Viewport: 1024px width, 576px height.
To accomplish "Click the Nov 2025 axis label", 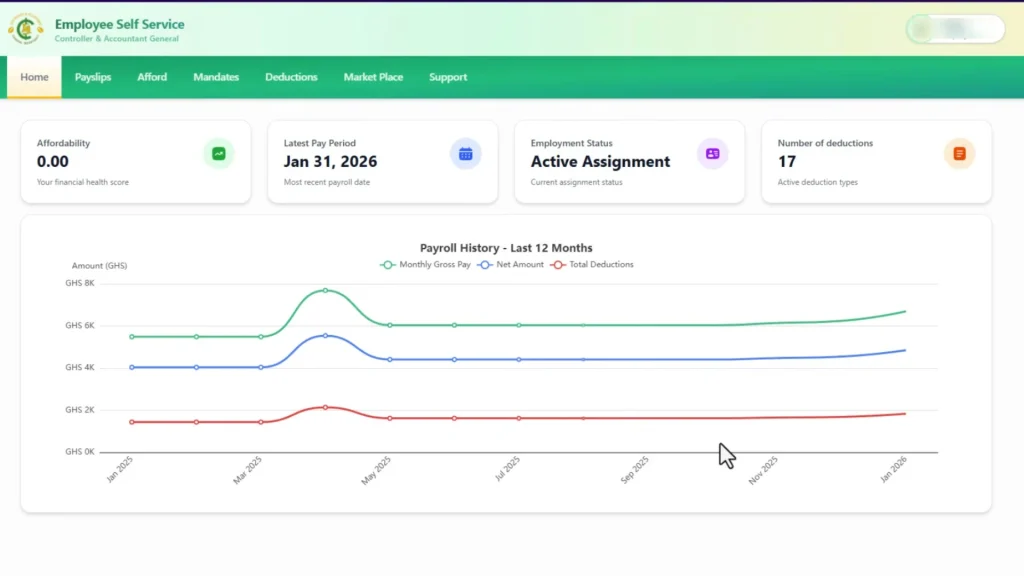I will pos(763,470).
